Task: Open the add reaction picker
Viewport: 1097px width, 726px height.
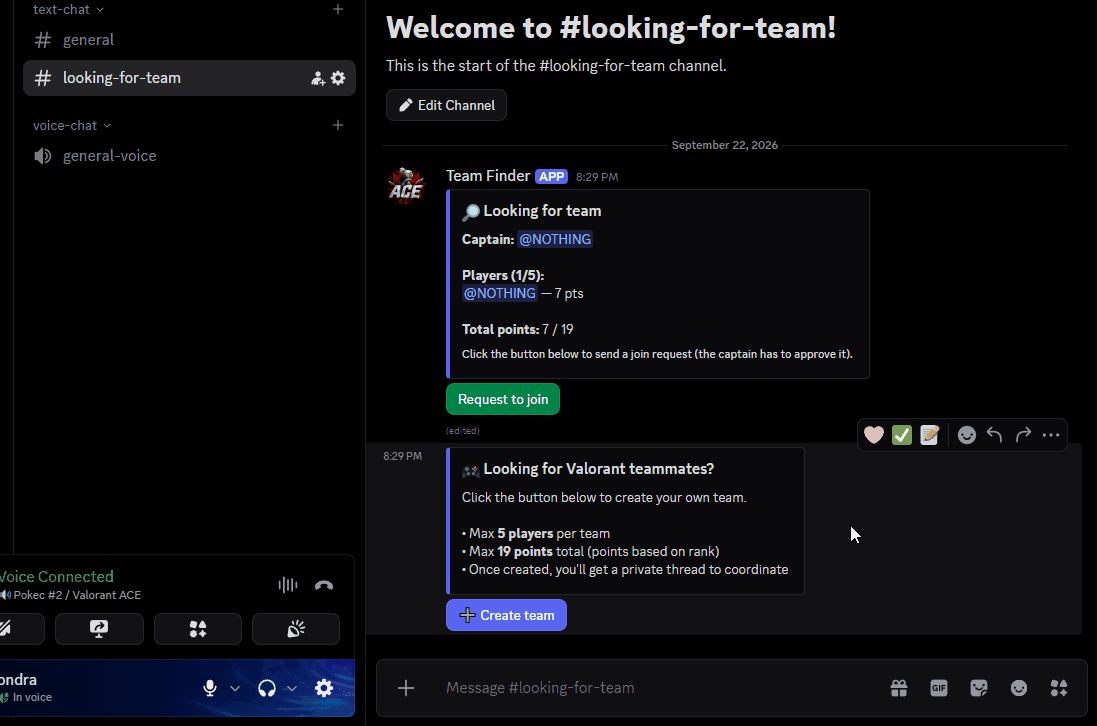Action: (967, 435)
